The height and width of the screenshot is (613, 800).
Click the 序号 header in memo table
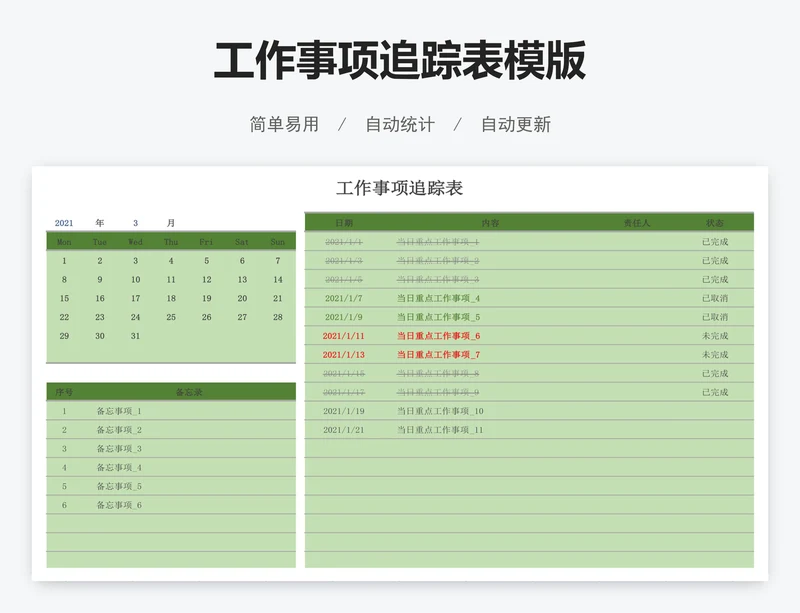pos(64,392)
